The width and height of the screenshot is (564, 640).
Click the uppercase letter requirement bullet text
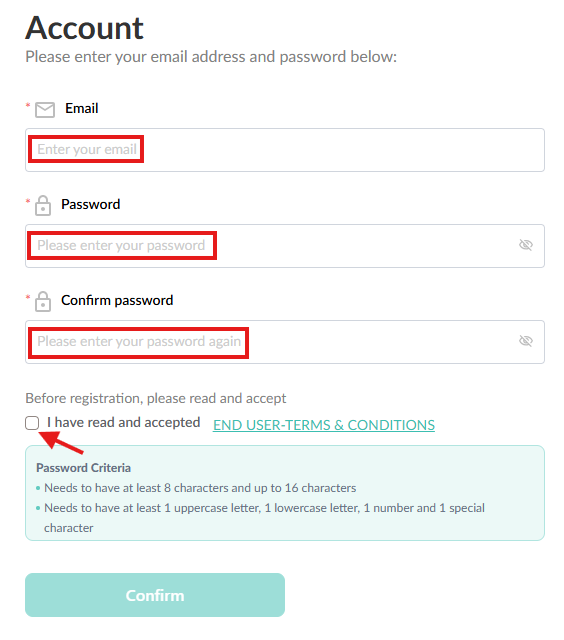264,518
